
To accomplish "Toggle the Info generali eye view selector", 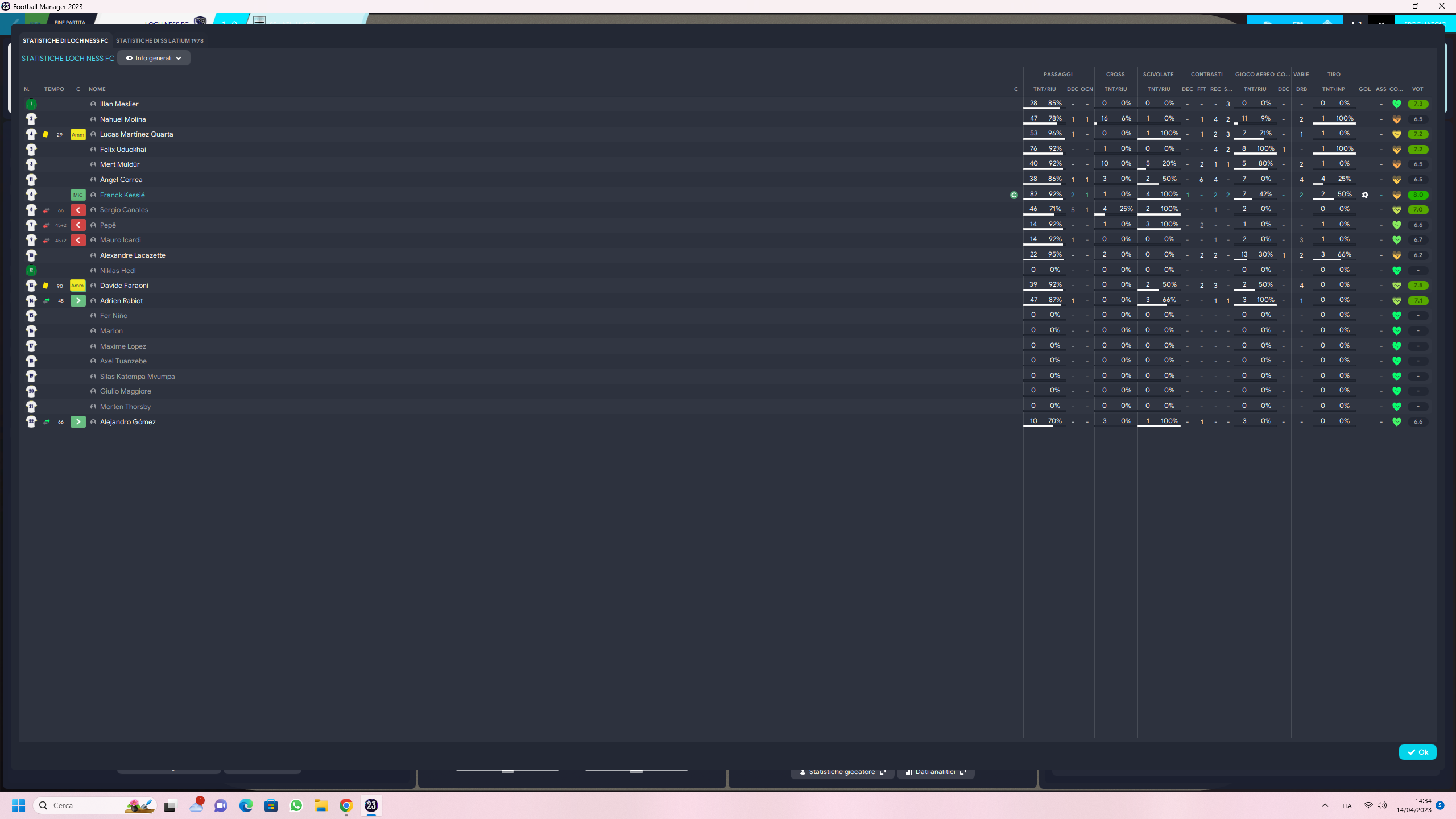I will click(x=129, y=58).
